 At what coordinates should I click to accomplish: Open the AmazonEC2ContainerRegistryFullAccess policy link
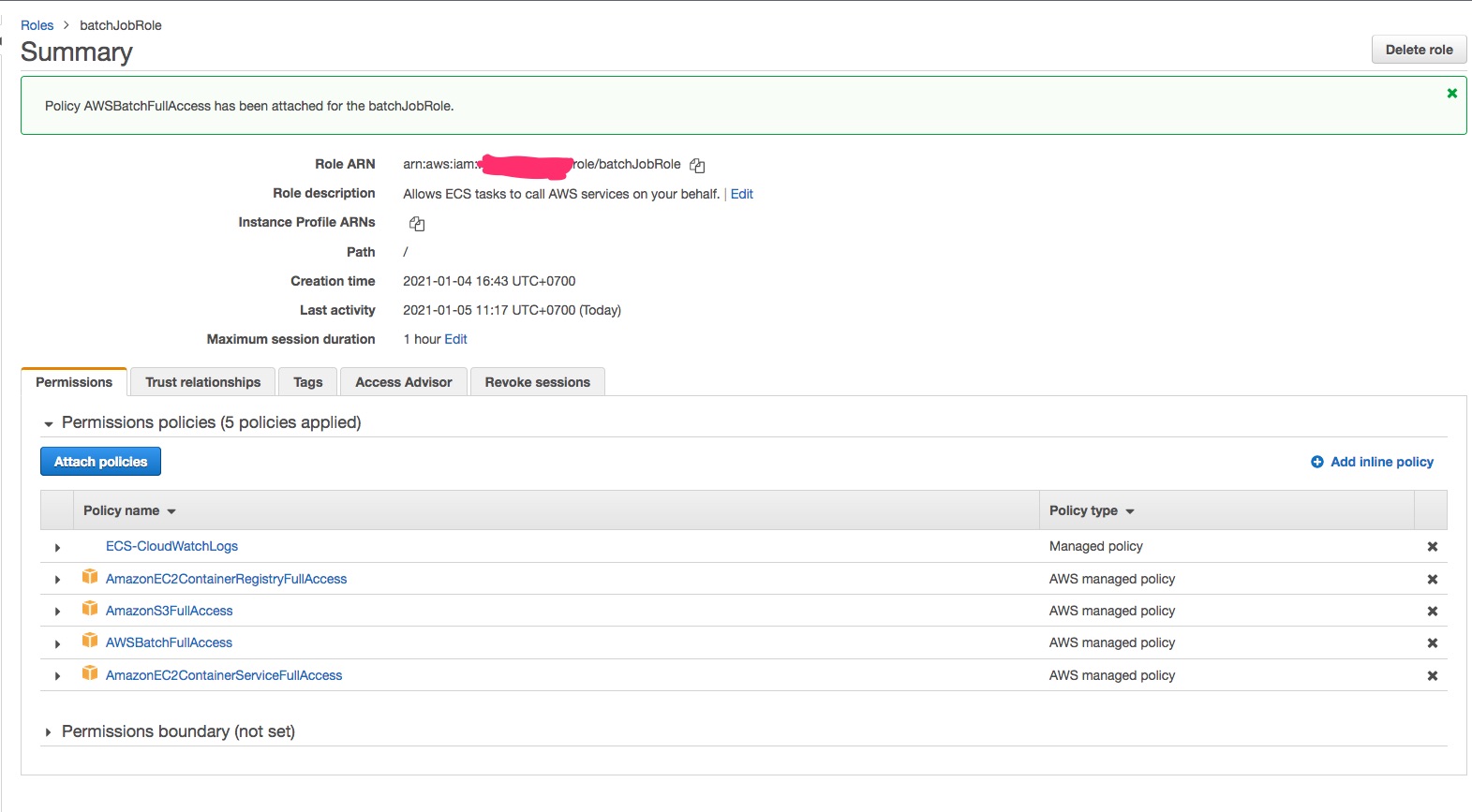[x=226, y=579]
